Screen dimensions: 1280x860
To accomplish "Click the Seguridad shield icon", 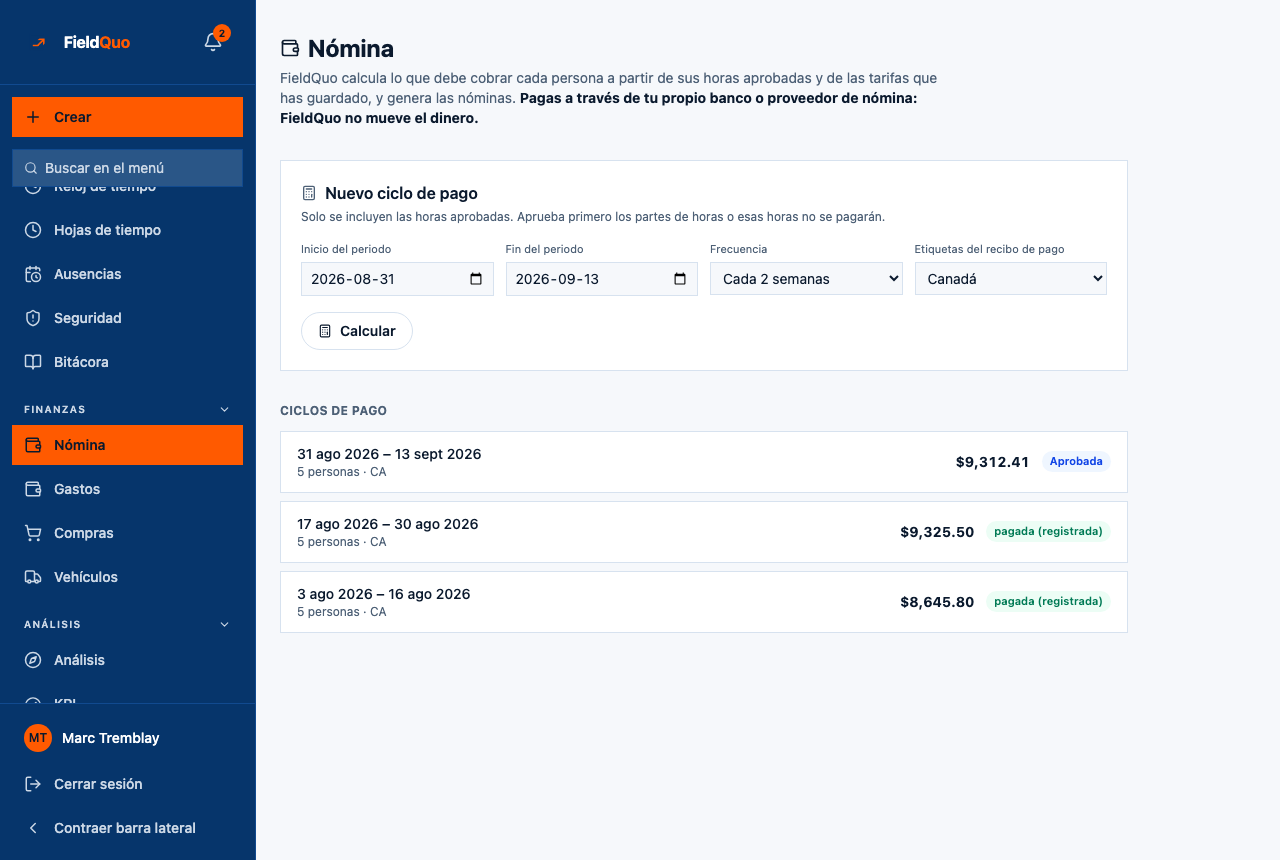I will coord(33,318).
